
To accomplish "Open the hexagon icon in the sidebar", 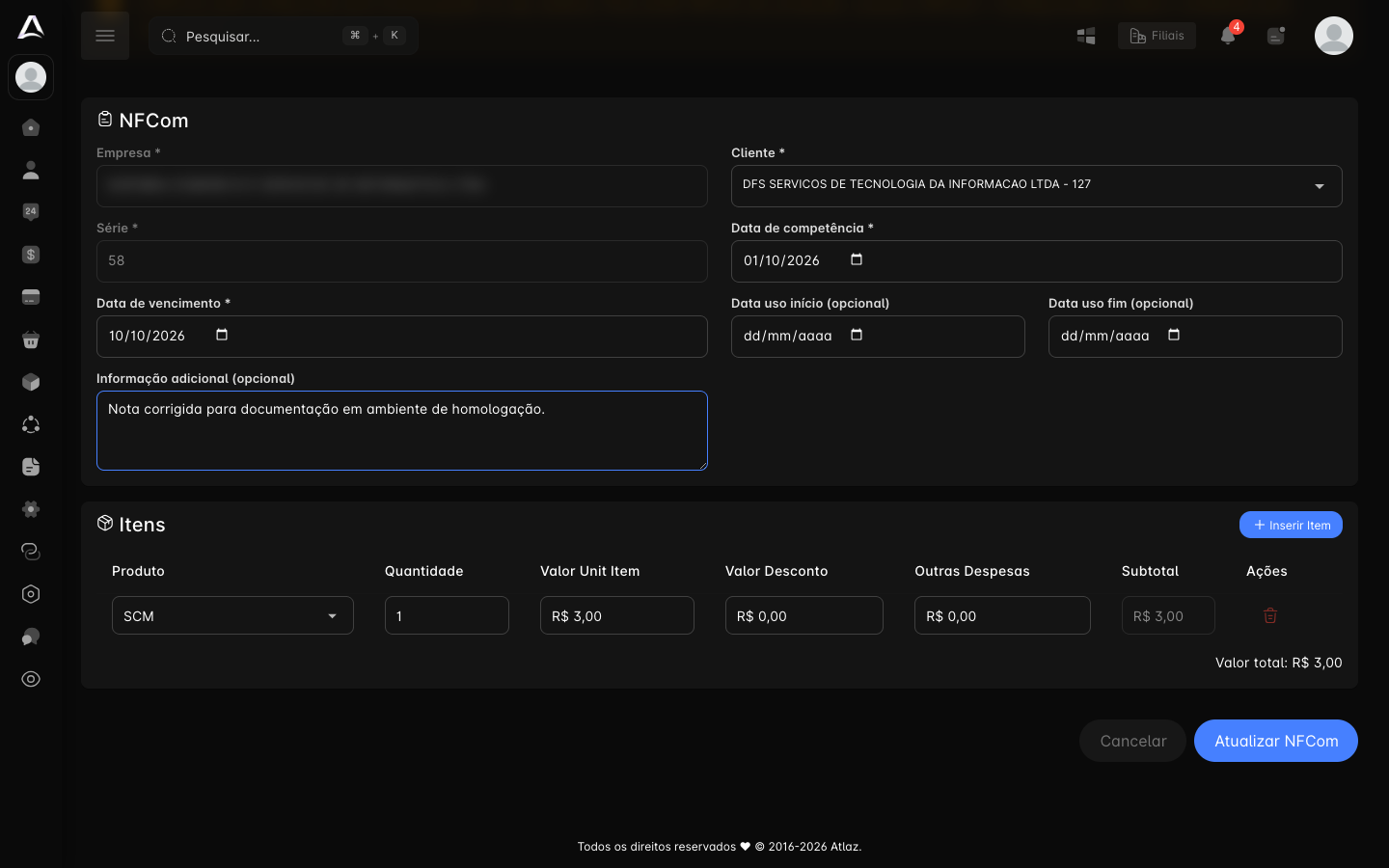I will pos(31,594).
